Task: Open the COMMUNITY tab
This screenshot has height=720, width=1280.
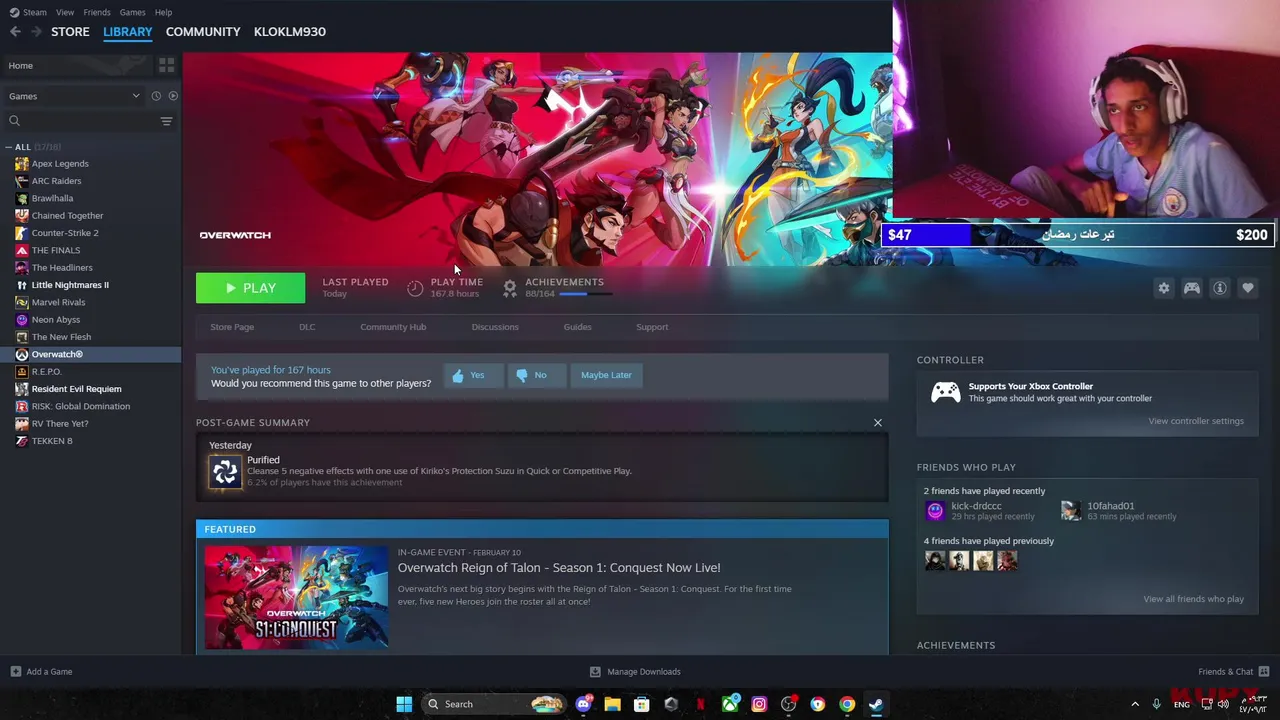Action: (x=203, y=32)
